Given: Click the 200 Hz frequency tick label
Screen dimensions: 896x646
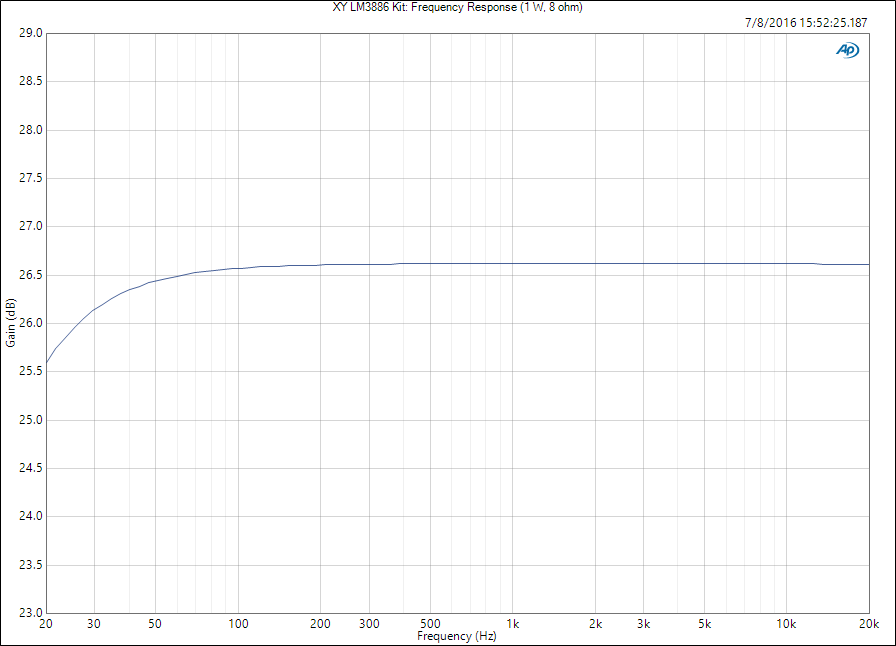Looking at the screenshot, I should (x=321, y=624).
